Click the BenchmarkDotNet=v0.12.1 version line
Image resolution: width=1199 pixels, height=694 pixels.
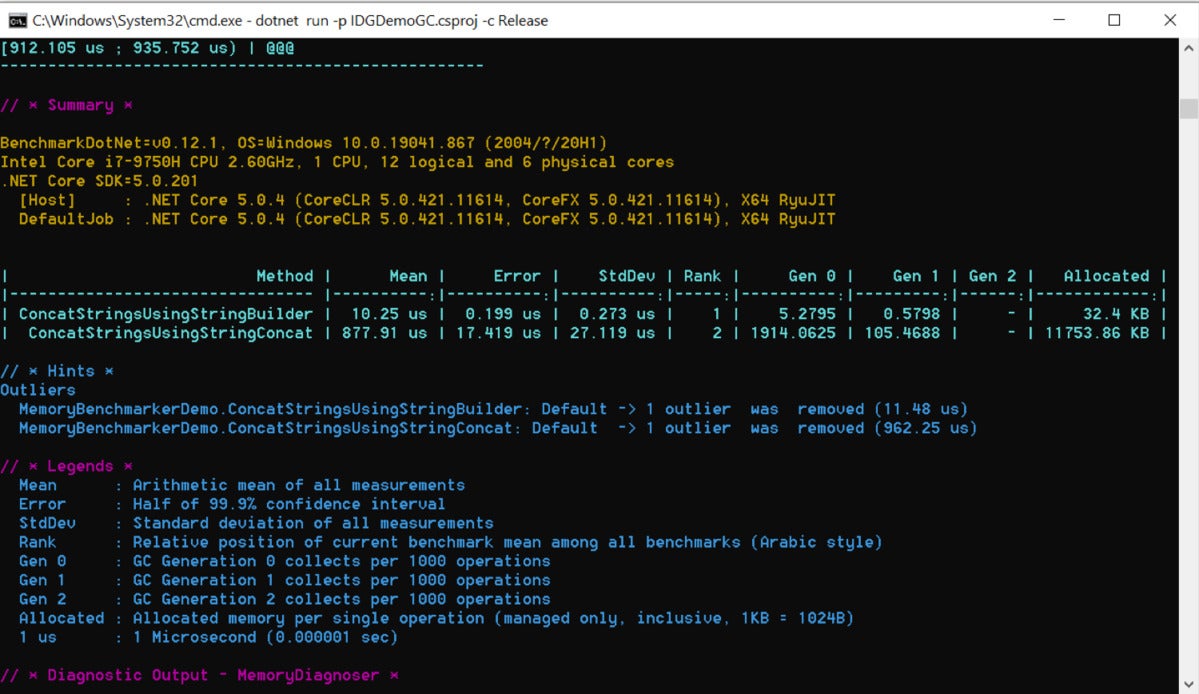pyautogui.click(x=304, y=143)
